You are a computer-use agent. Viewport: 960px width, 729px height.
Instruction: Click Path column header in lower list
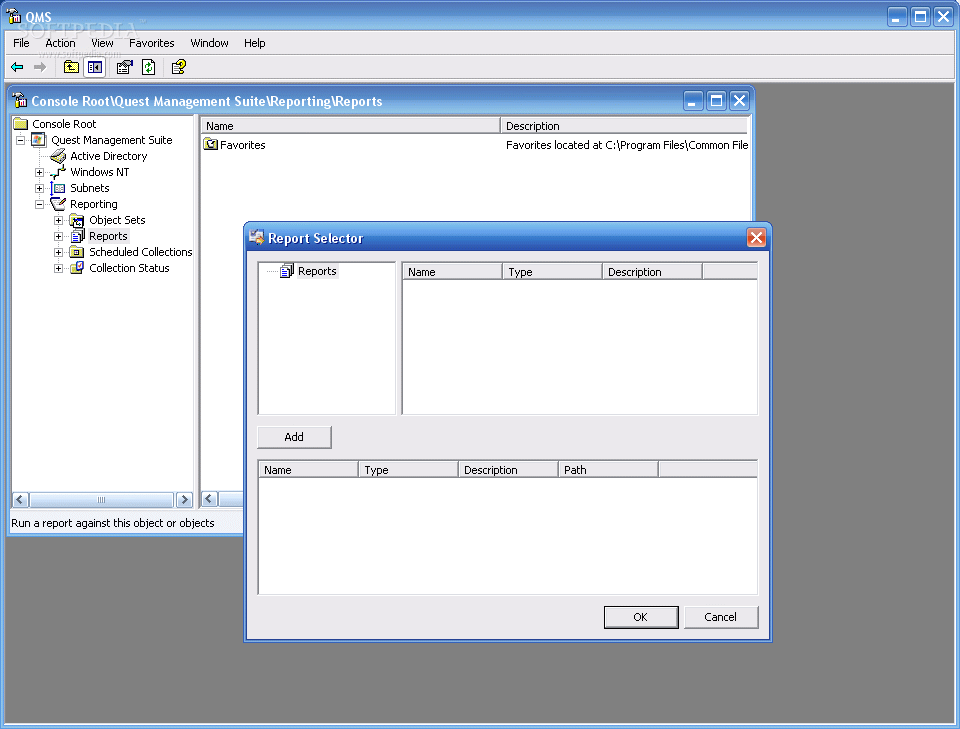click(x=608, y=469)
